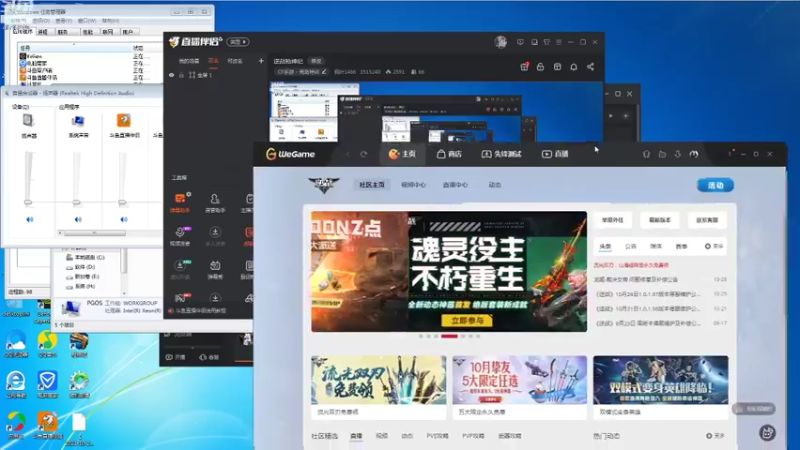Select the PVE攻略 tab
This screenshot has width=800, height=450.
tap(437, 436)
